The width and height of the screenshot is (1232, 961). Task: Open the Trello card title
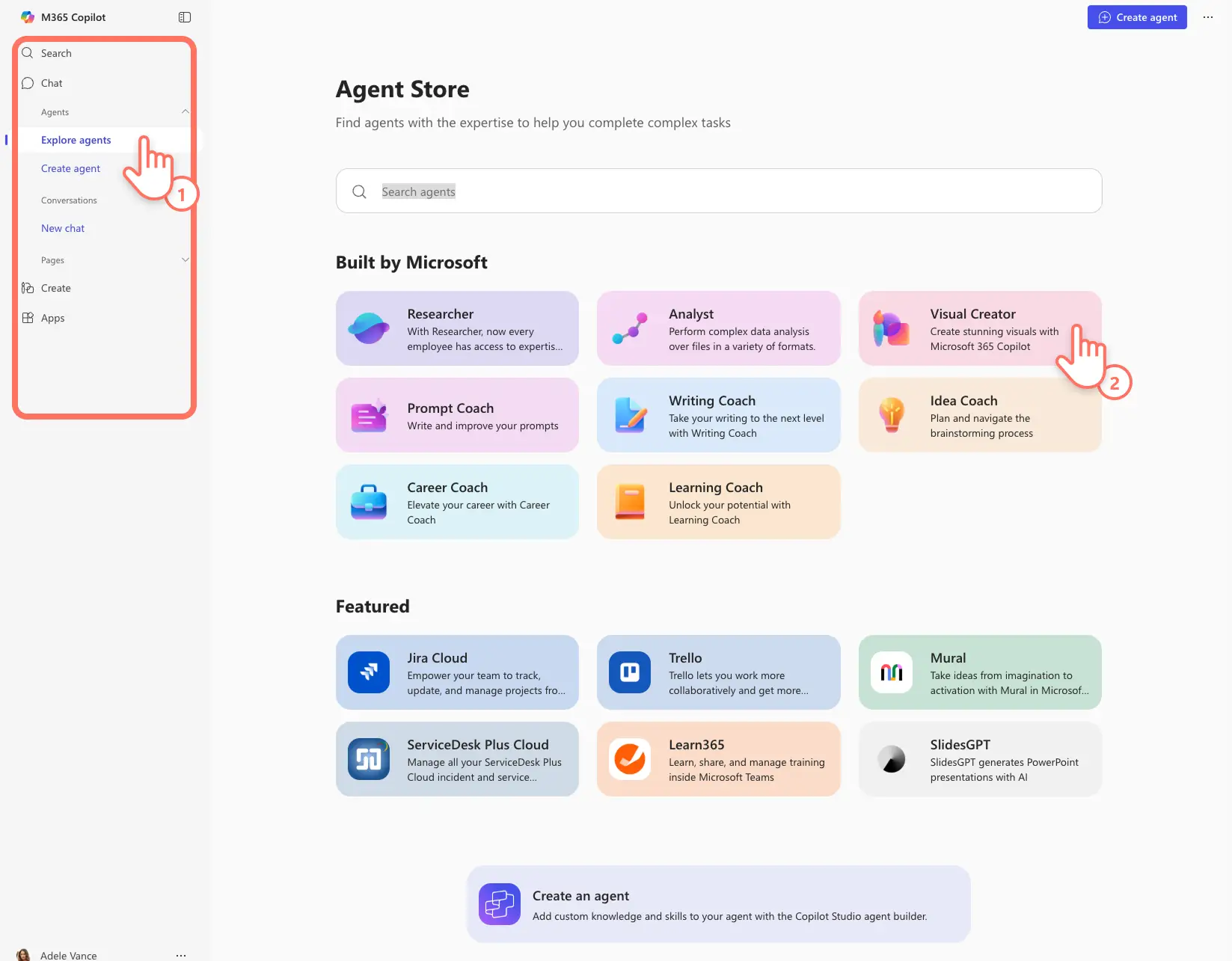coord(685,658)
